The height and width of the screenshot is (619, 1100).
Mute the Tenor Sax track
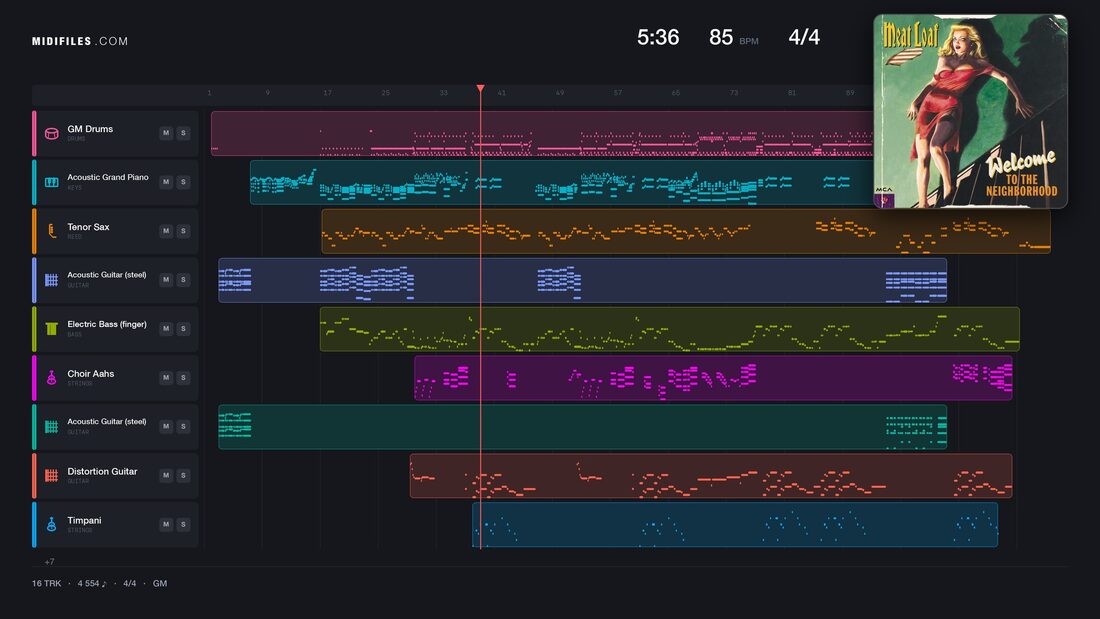point(166,231)
